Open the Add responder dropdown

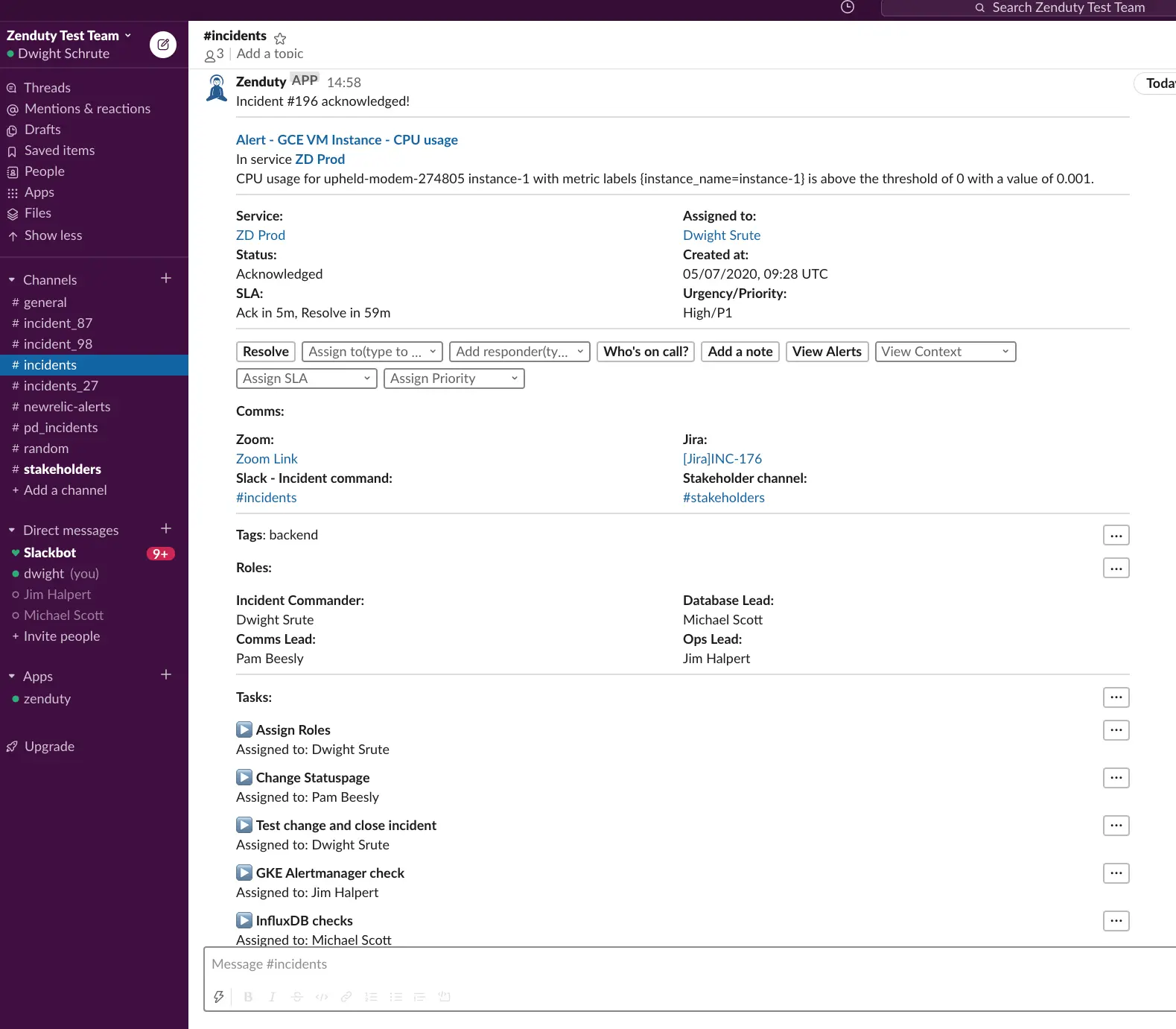(x=520, y=352)
